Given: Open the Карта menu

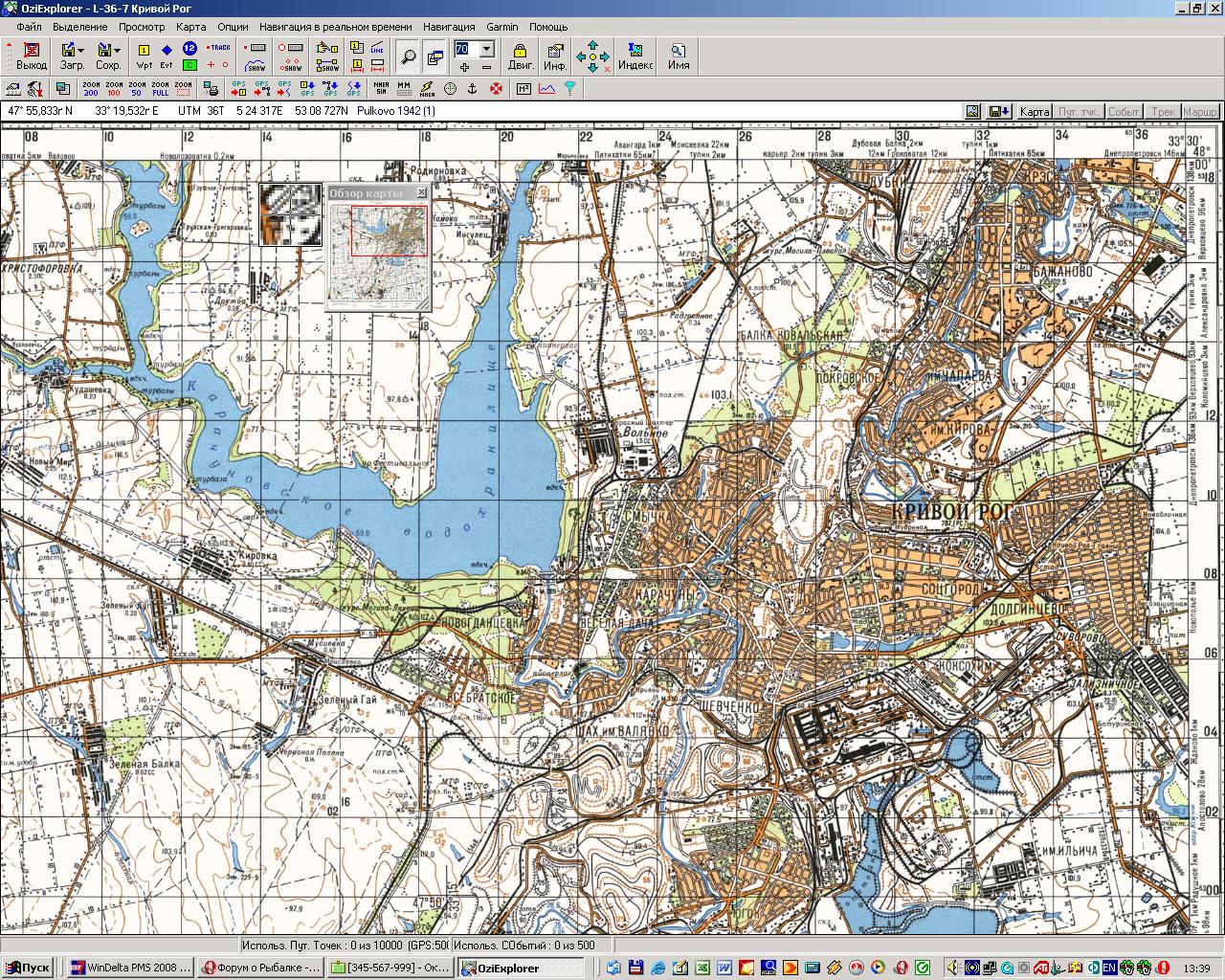Looking at the screenshot, I should pos(190,27).
